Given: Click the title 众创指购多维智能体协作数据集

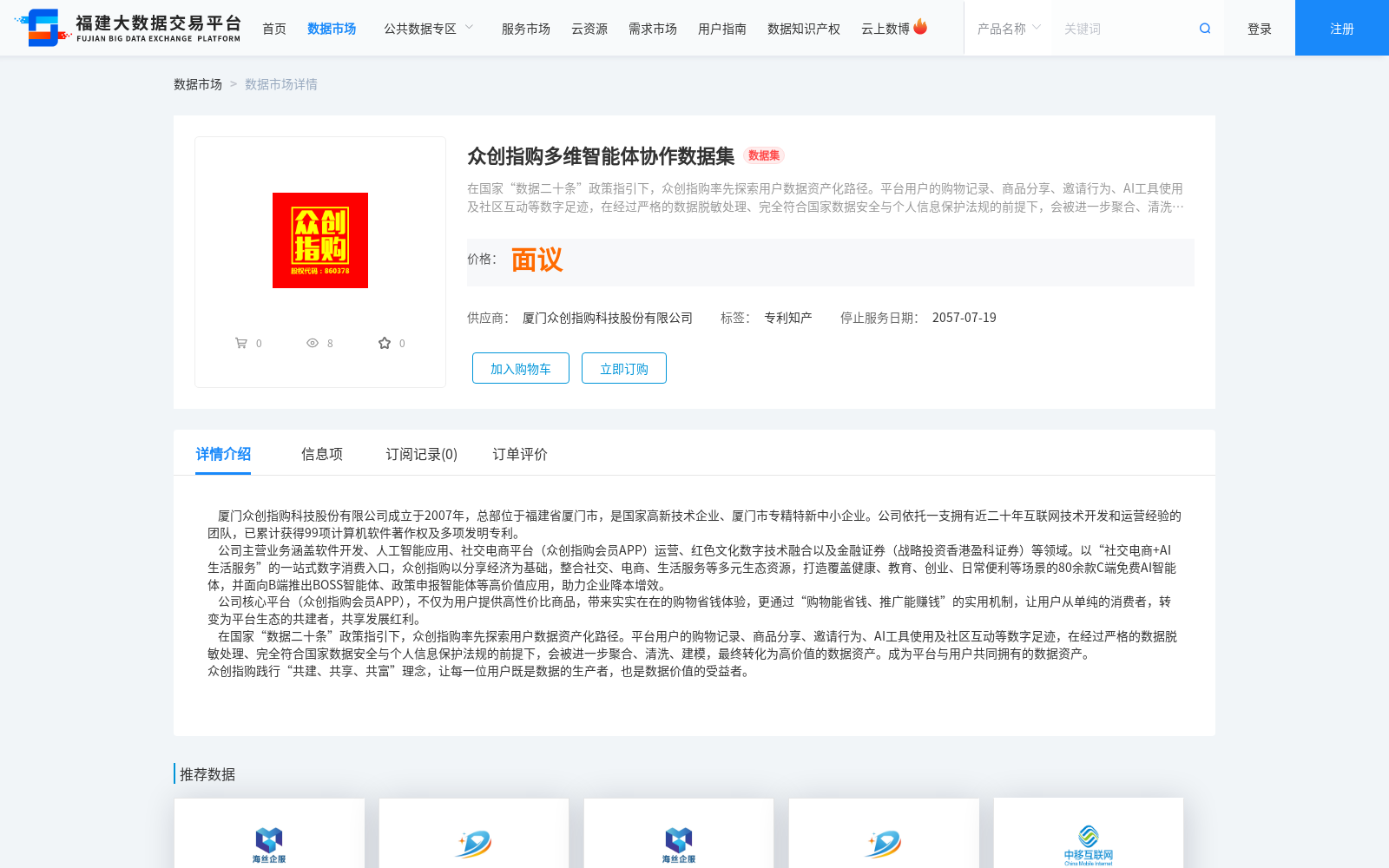Looking at the screenshot, I should [601, 156].
